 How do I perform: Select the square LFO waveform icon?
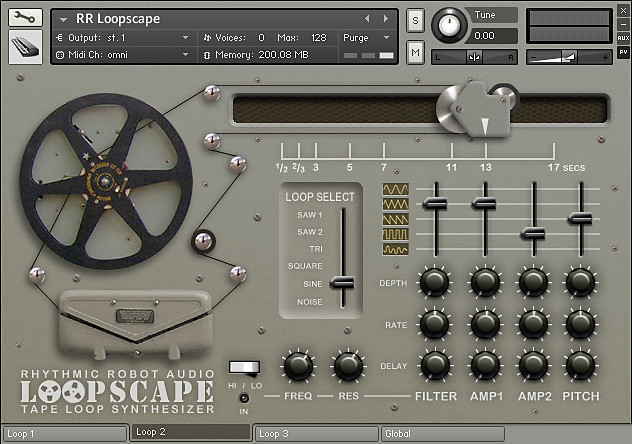395,234
